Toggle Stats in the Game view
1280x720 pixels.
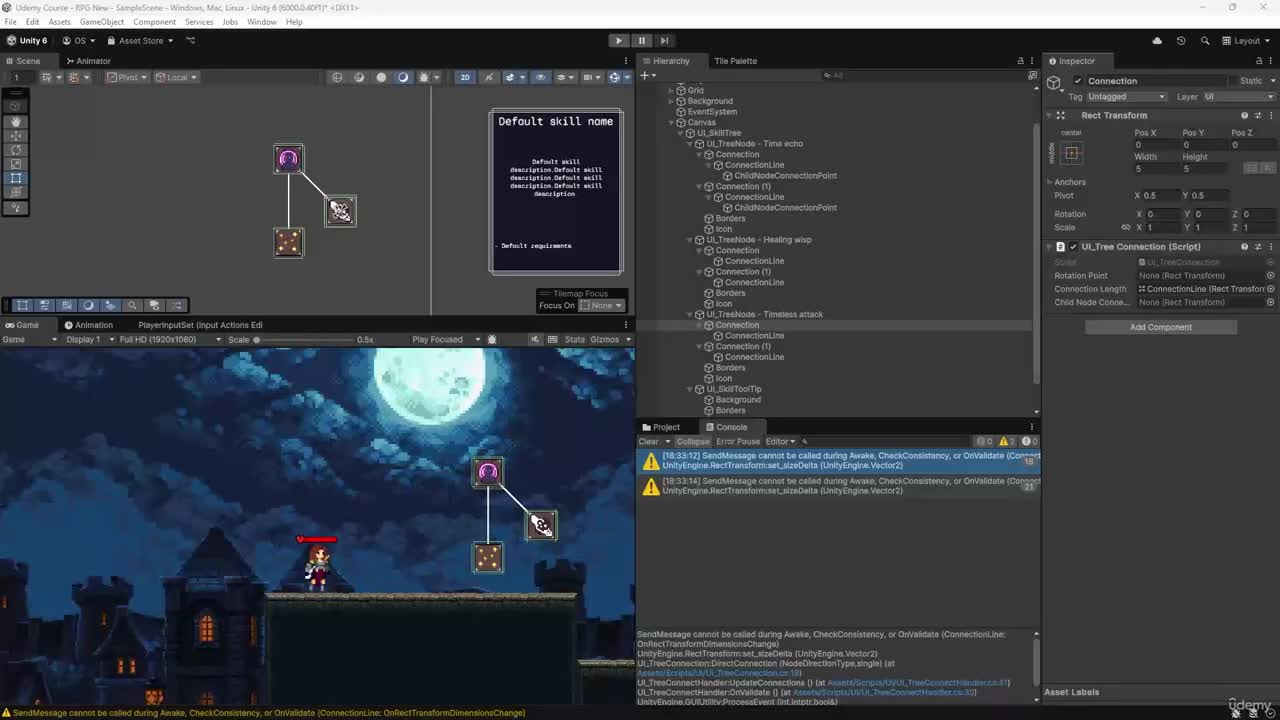575,340
